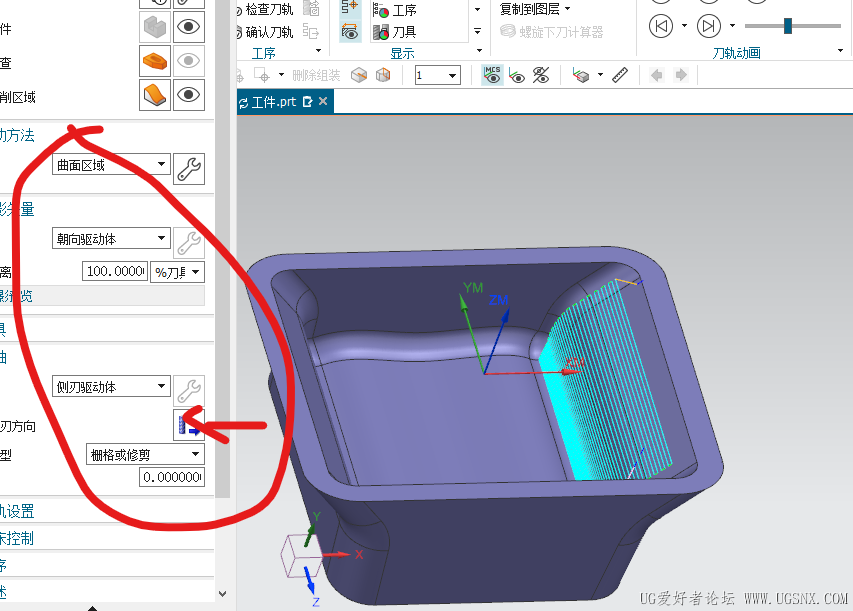Click the show coordinate axis eye icon
This screenshot has width=853, height=611.
point(517,75)
